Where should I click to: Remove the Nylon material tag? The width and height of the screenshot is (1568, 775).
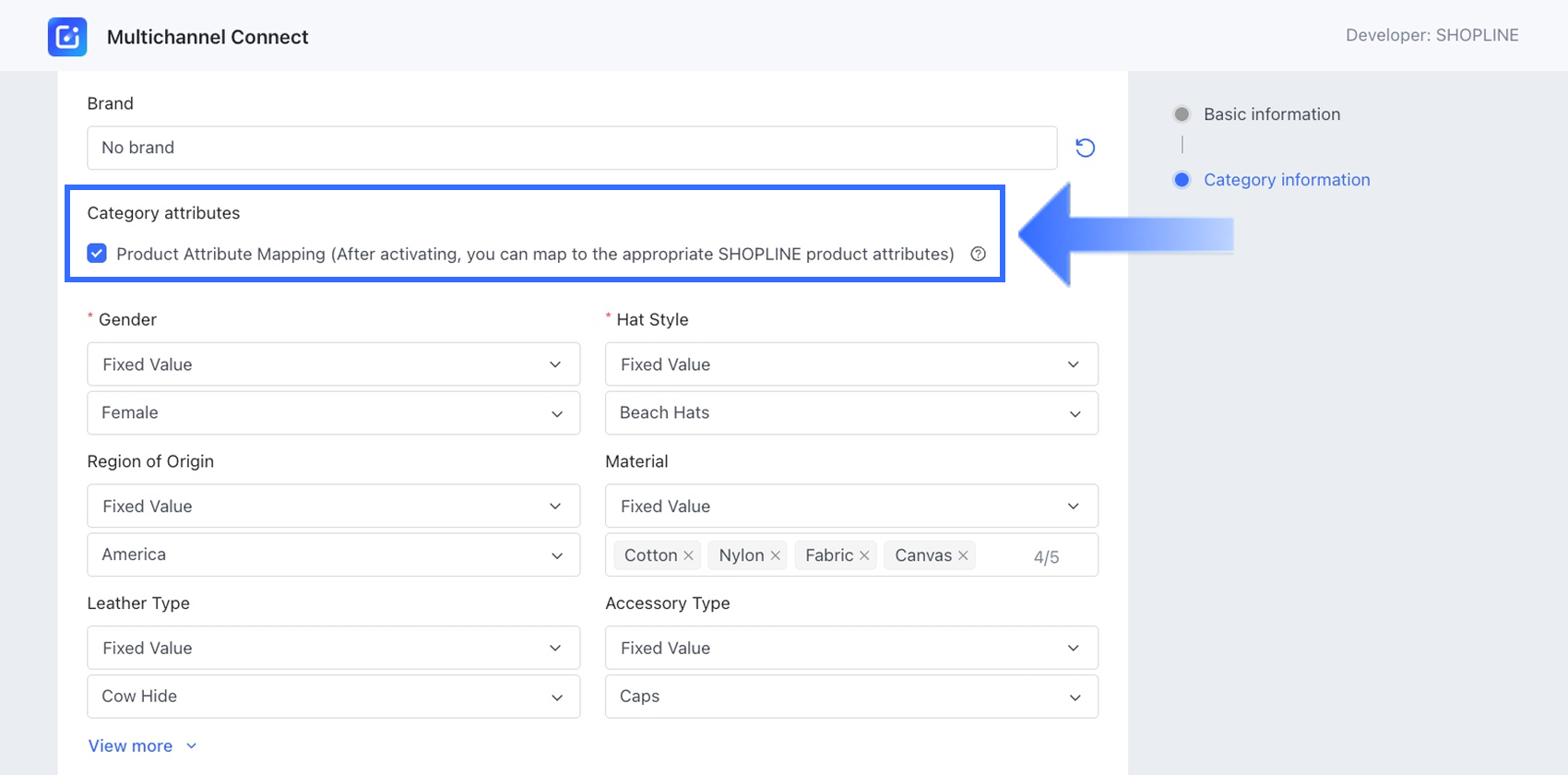click(x=776, y=555)
